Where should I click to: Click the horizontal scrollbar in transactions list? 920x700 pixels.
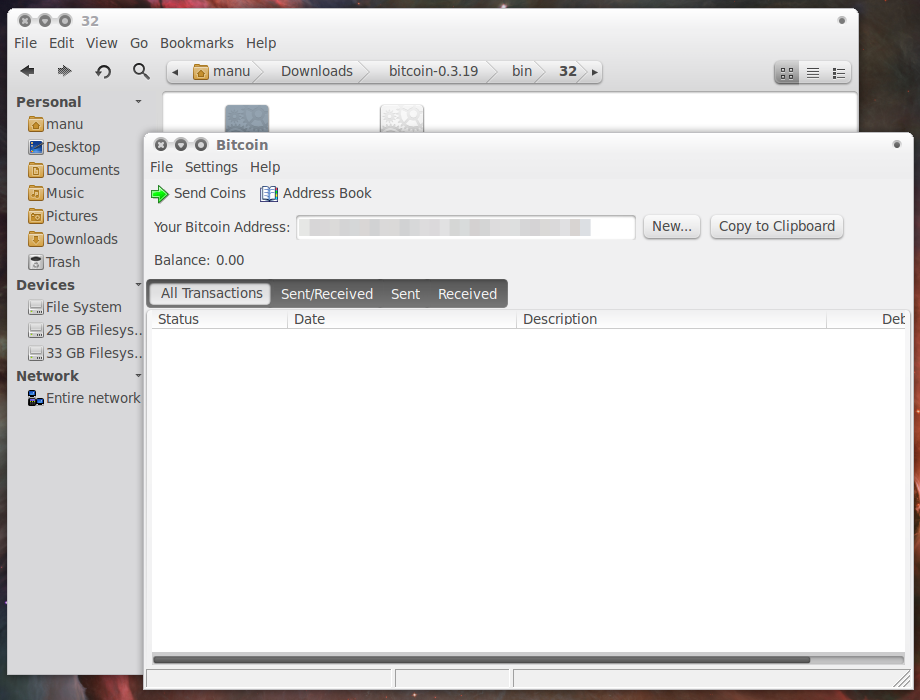pos(481,660)
